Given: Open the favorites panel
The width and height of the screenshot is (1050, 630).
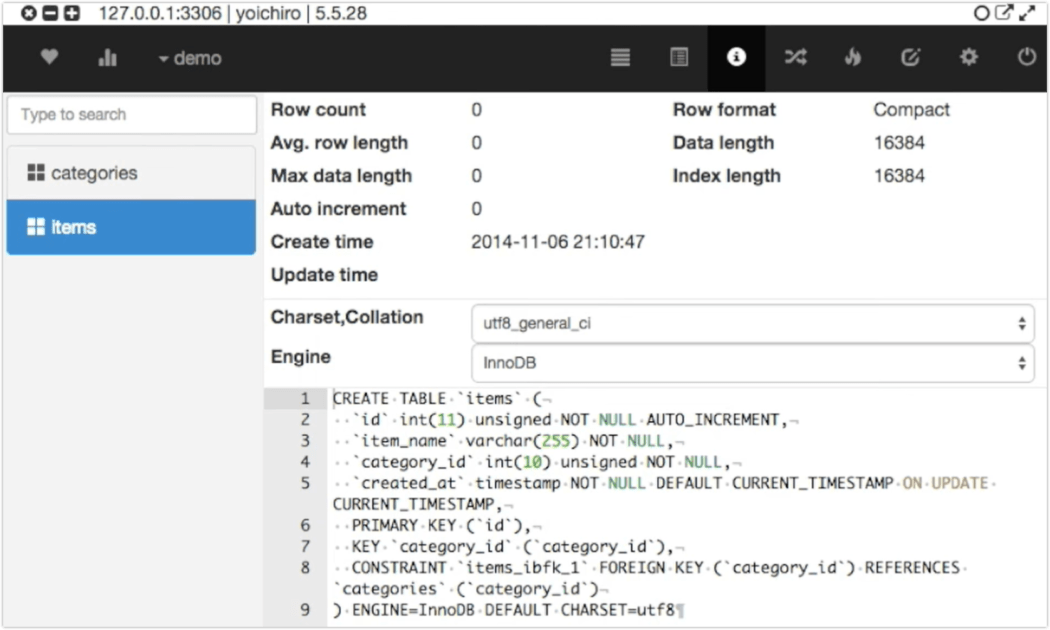Looking at the screenshot, I should click(48, 57).
